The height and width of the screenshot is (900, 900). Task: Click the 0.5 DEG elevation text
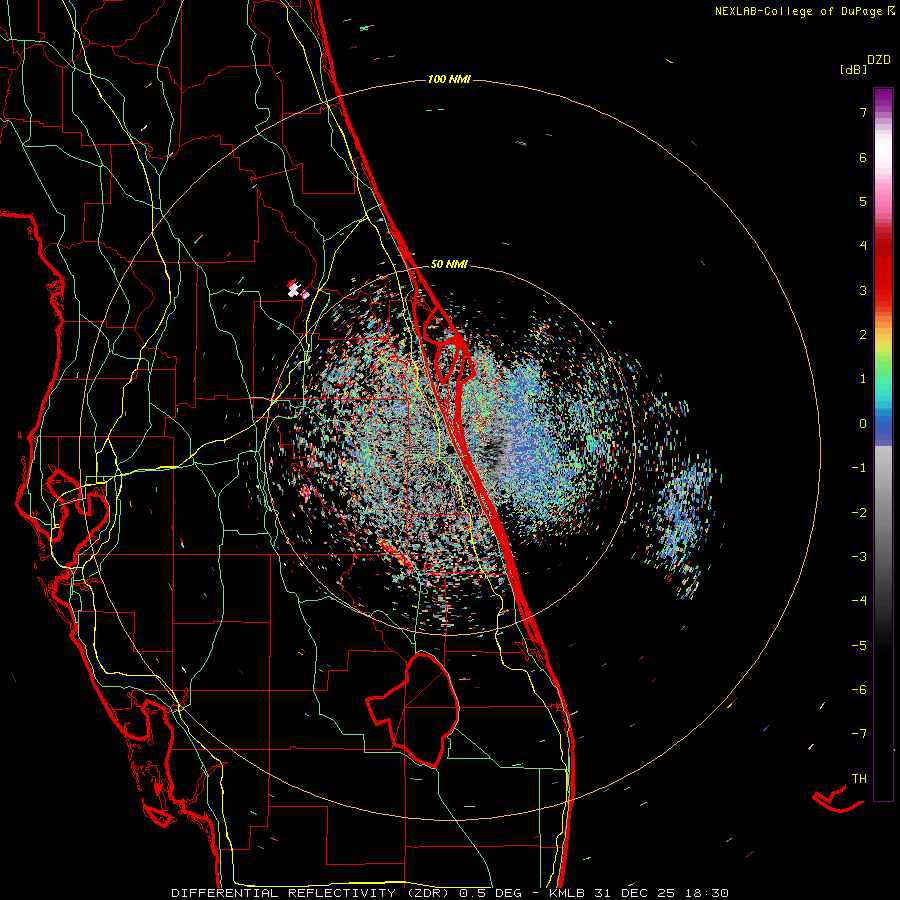(491, 893)
